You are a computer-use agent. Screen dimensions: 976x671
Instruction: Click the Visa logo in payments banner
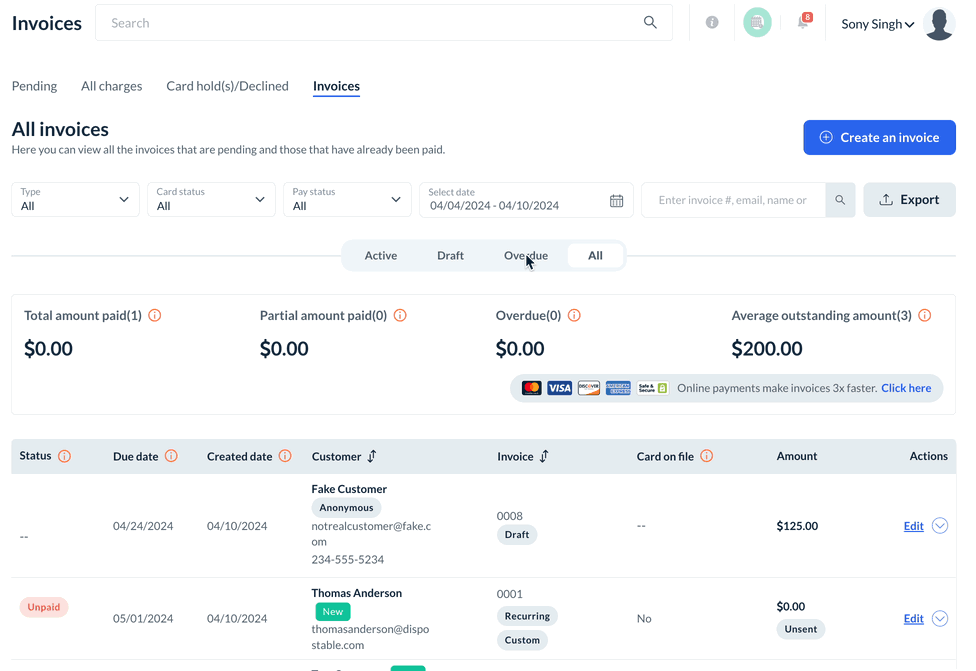coord(560,388)
